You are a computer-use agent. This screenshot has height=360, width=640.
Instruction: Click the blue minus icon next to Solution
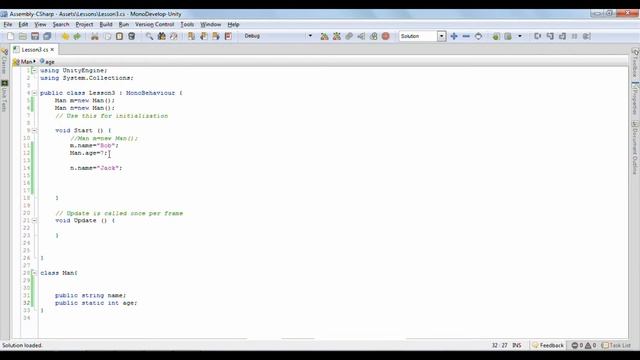[x=466, y=36]
